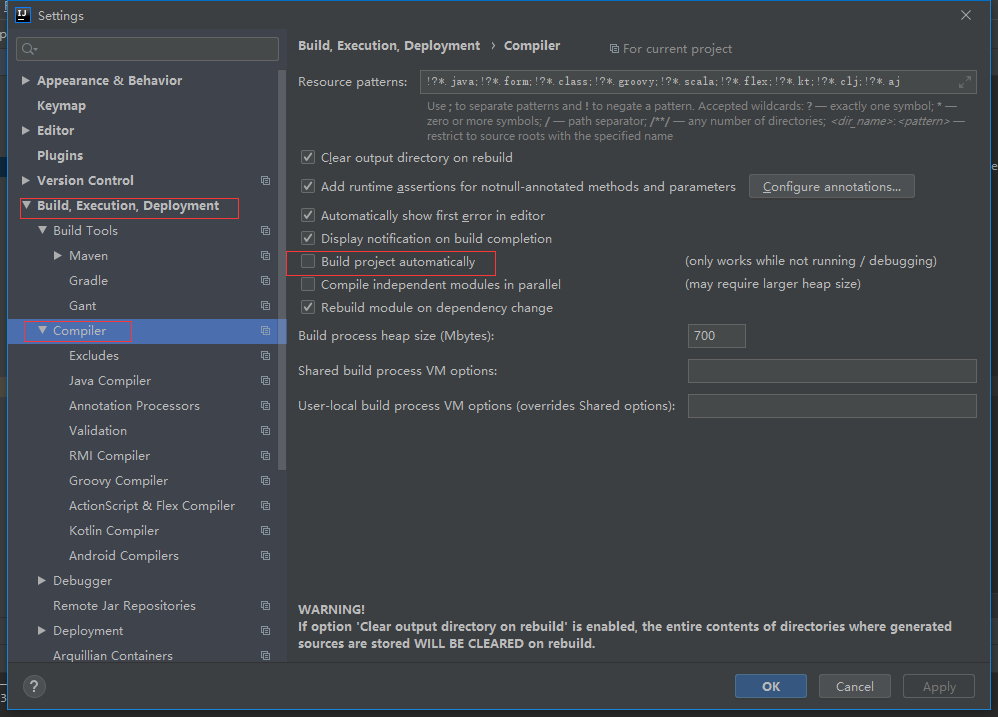The image size is (998, 717).
Task: Click the expand icon in Resource patterns field
Action: pyautogui.click(x=965, y=82)
